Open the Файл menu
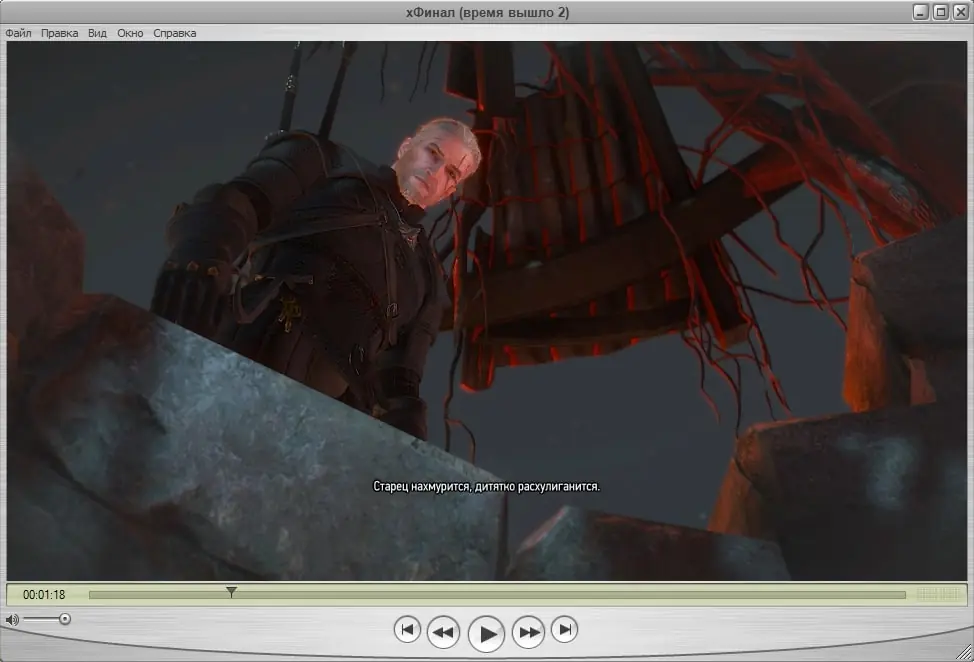The image size is (974, 662). [x=19, y=33]
